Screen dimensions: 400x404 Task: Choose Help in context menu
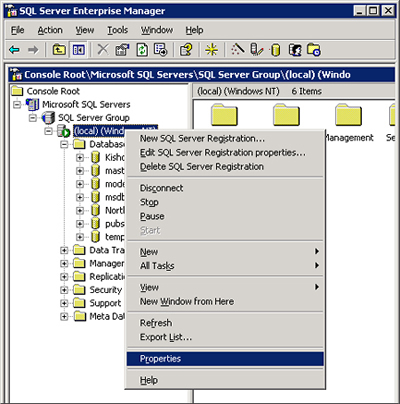point(225,380)
